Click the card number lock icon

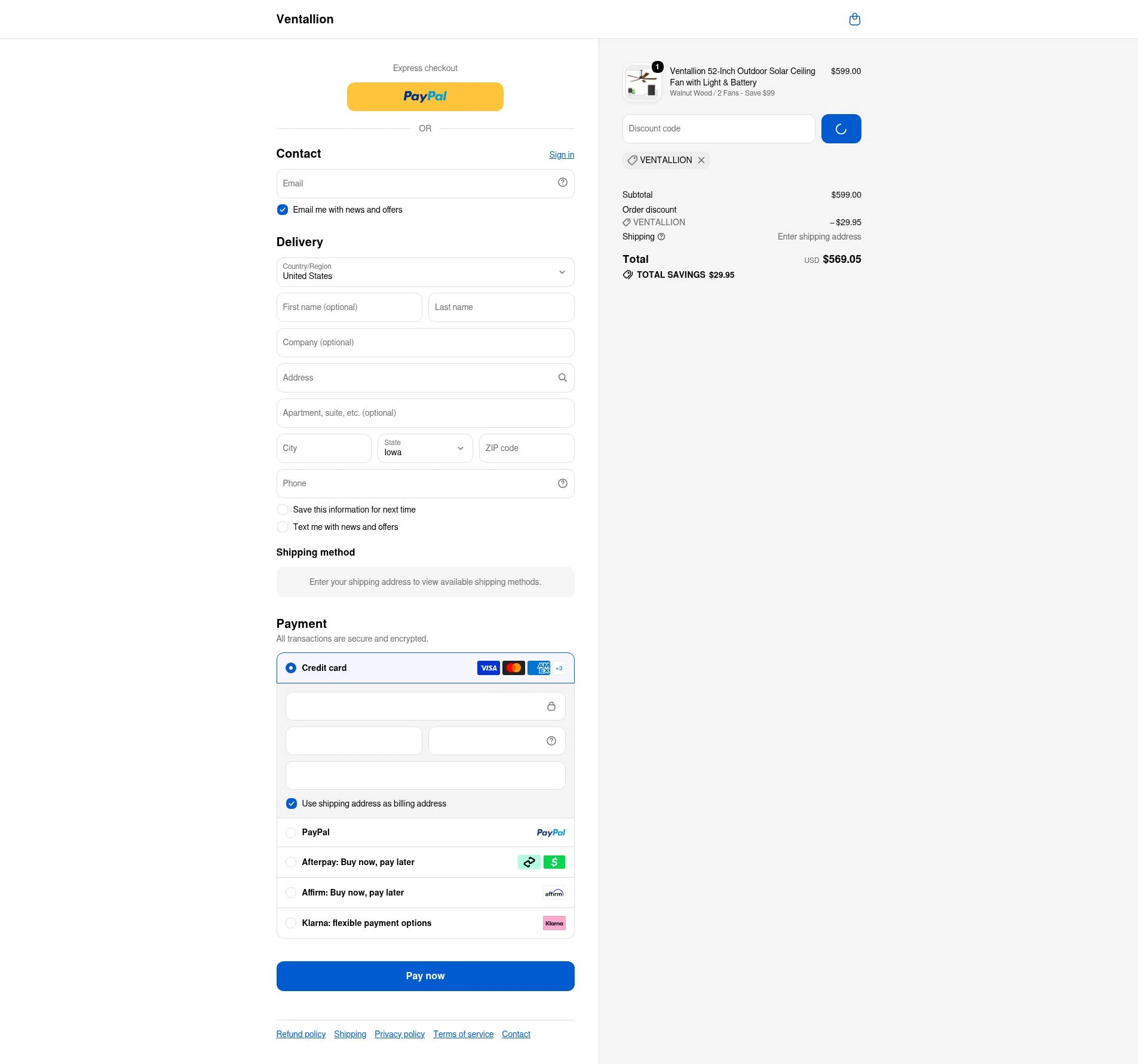[551, 706]
